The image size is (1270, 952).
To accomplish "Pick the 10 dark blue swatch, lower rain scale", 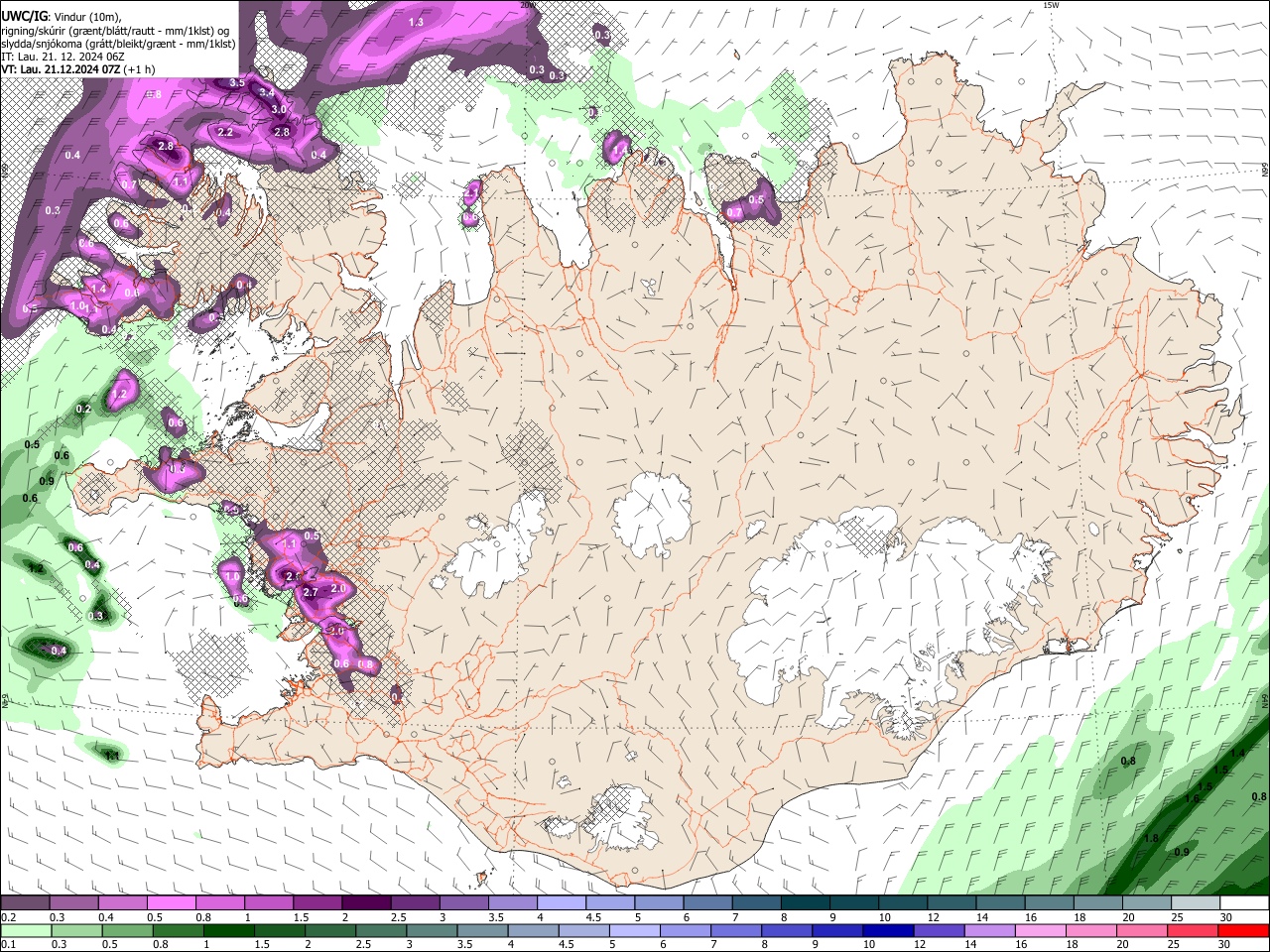I will [887, 931].
